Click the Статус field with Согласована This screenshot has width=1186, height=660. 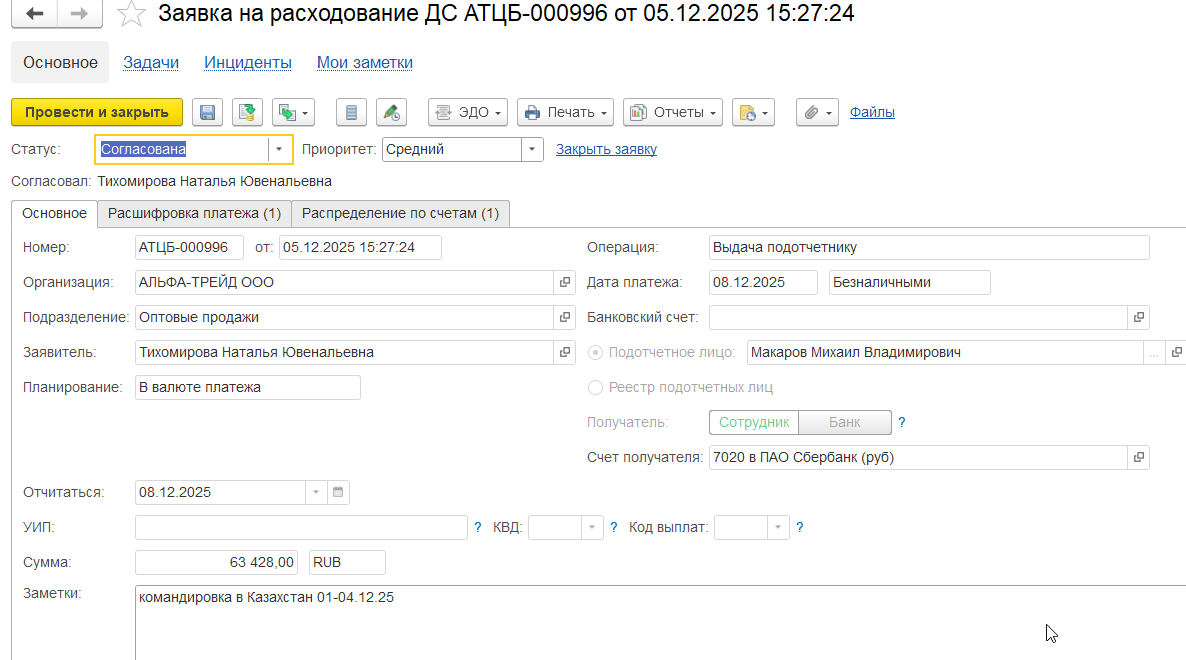click(x=182, y=150)
